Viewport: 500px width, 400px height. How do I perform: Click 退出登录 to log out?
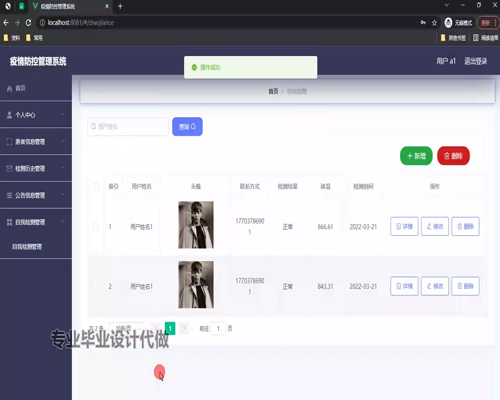(x=476, y=61)
